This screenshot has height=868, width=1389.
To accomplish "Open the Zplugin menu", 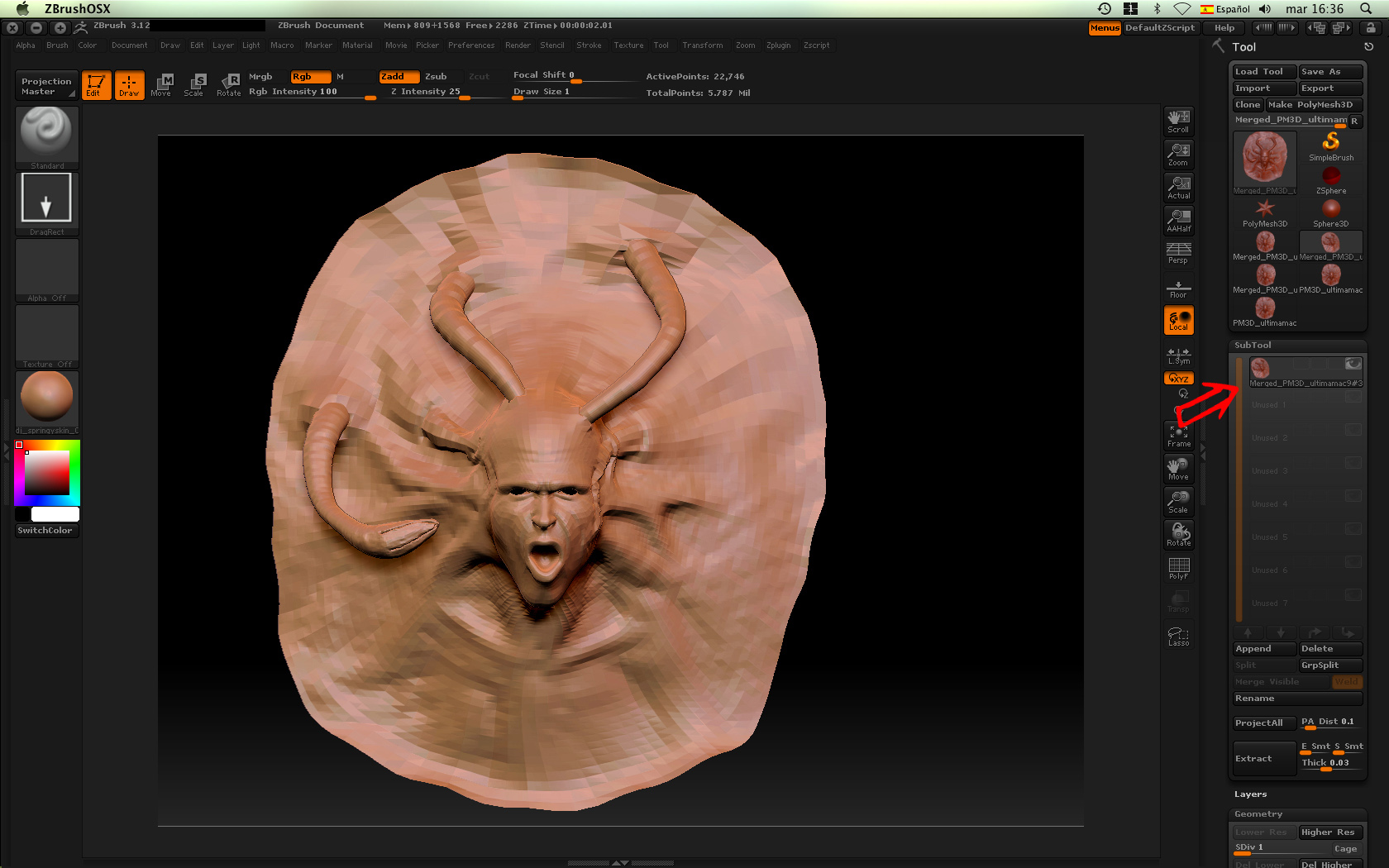I will click(778, 45).
